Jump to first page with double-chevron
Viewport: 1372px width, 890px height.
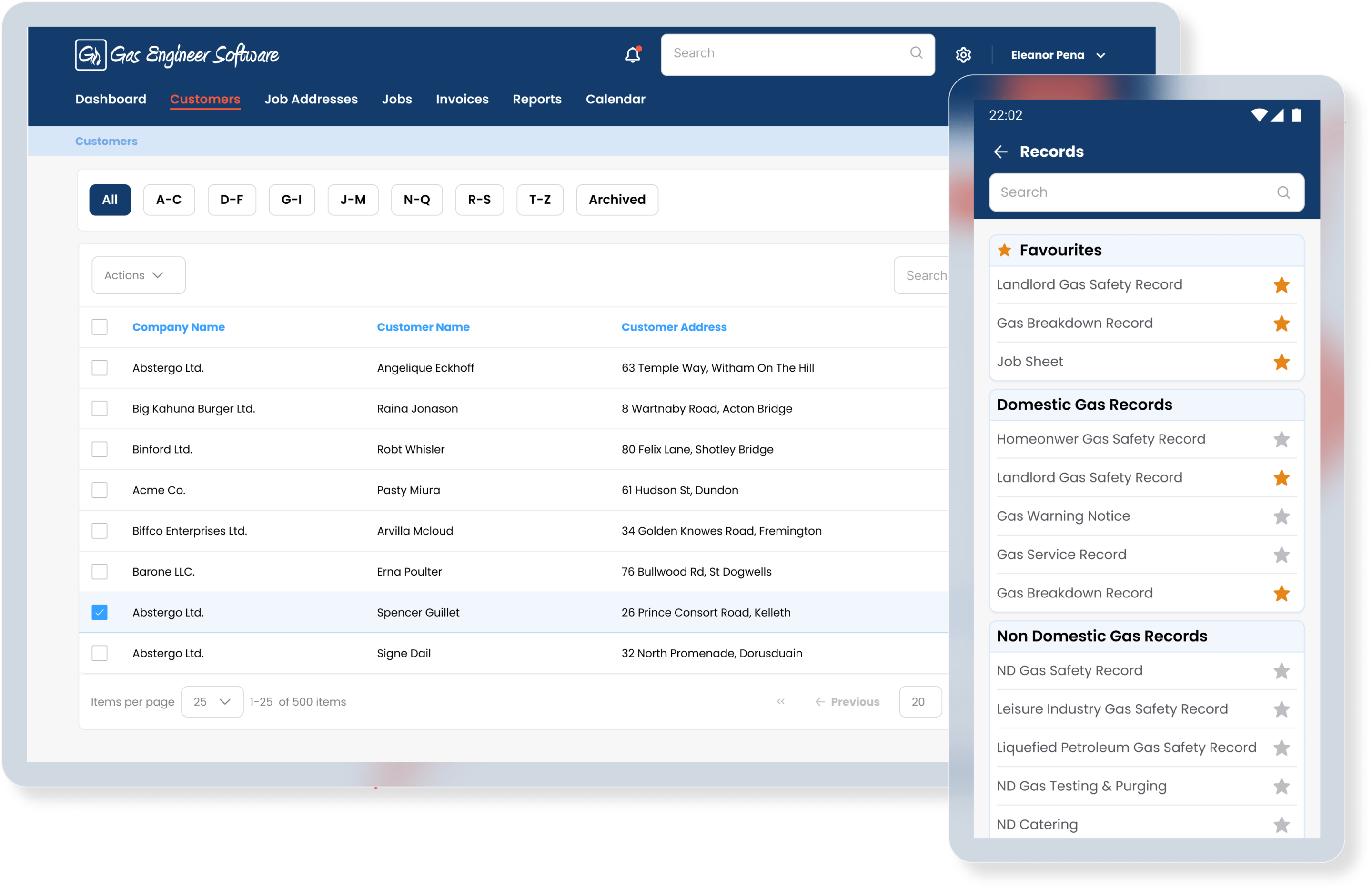[x=780, y=701]
